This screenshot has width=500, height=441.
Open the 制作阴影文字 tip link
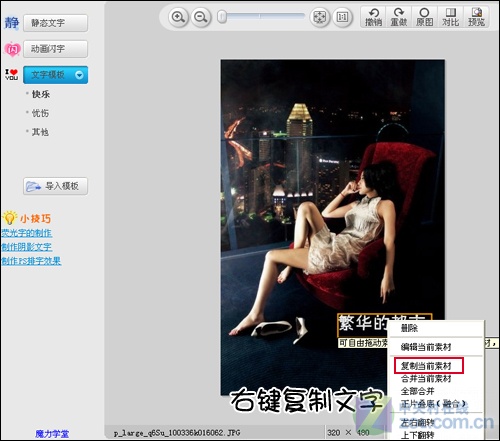[26, 247]
